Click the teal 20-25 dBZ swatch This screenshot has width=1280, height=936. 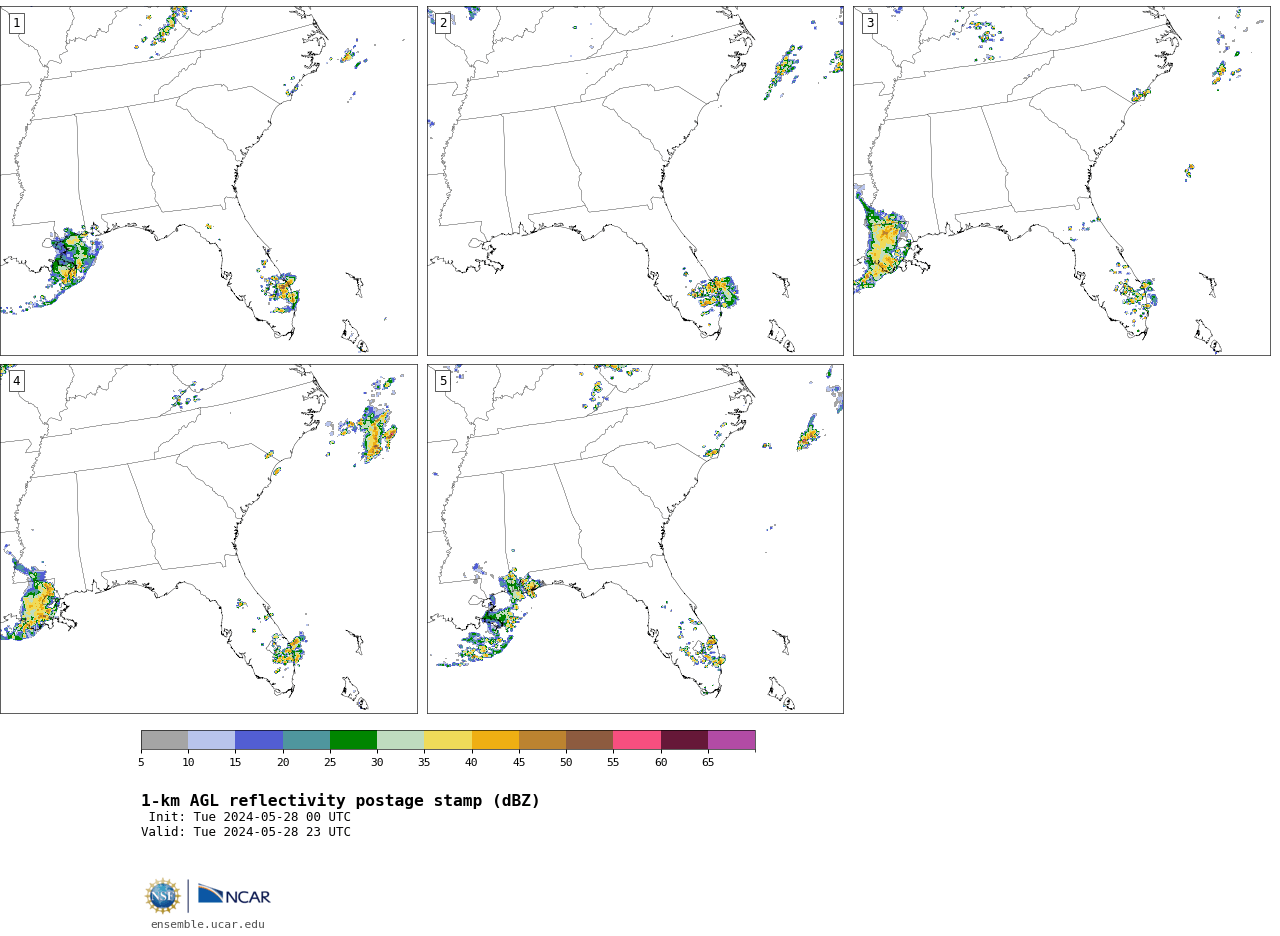pyautogui.click(x=306, y=740)
